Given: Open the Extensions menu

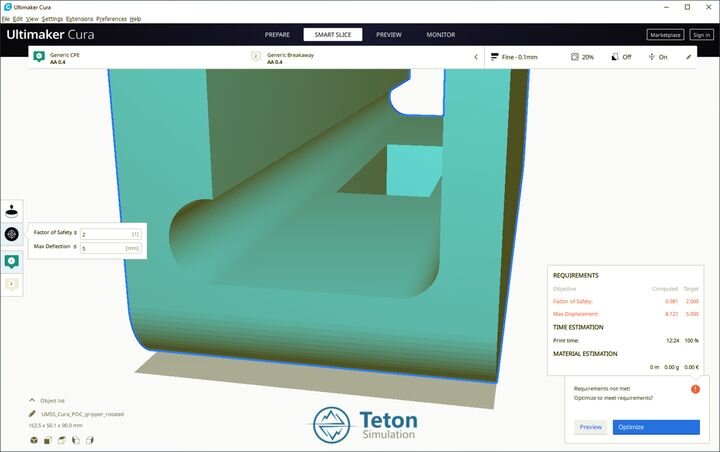Looking at the screenshot, I should (79, 19).
